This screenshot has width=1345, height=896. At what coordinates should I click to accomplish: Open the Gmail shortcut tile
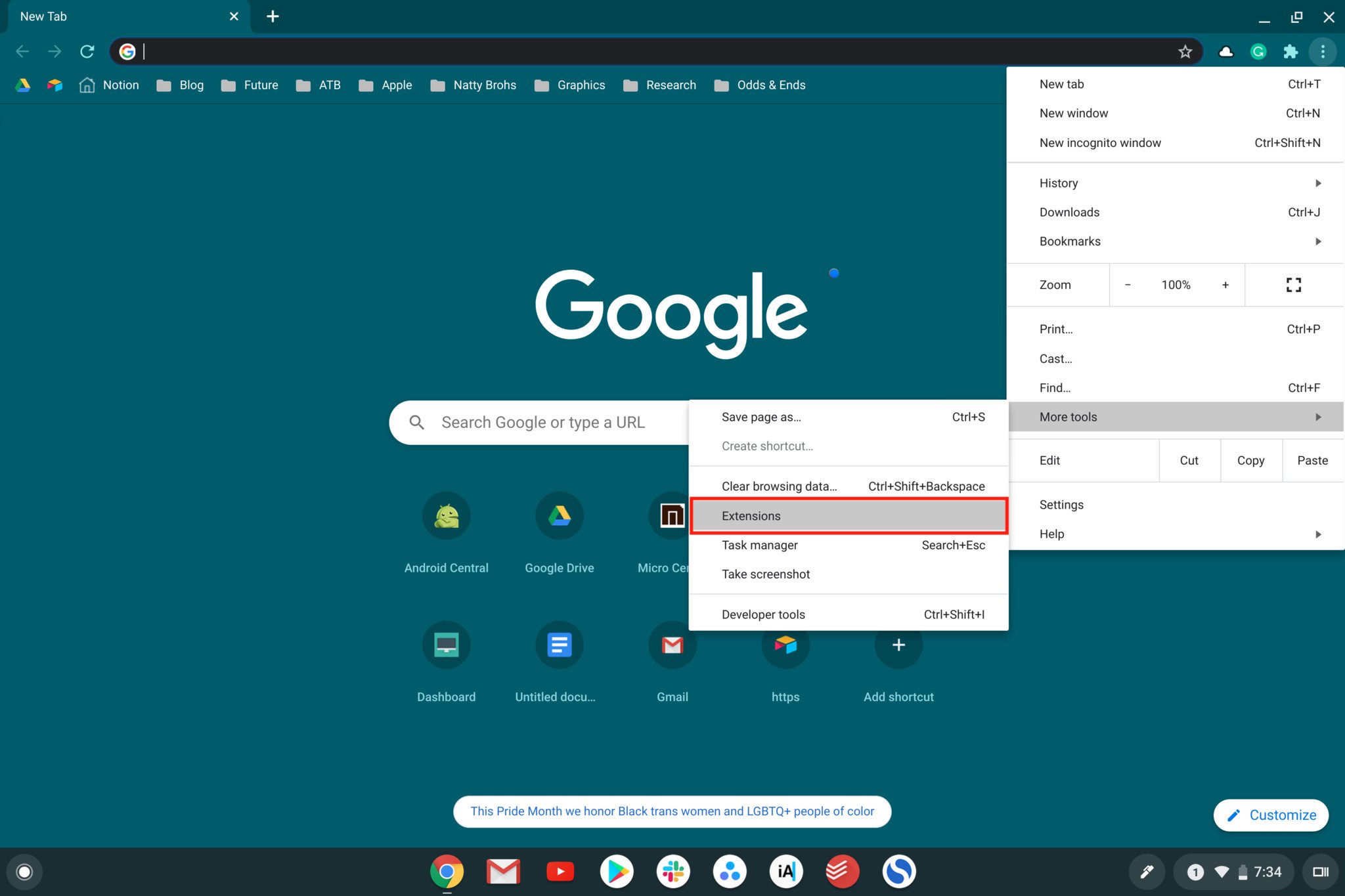(x=672, y=662)
